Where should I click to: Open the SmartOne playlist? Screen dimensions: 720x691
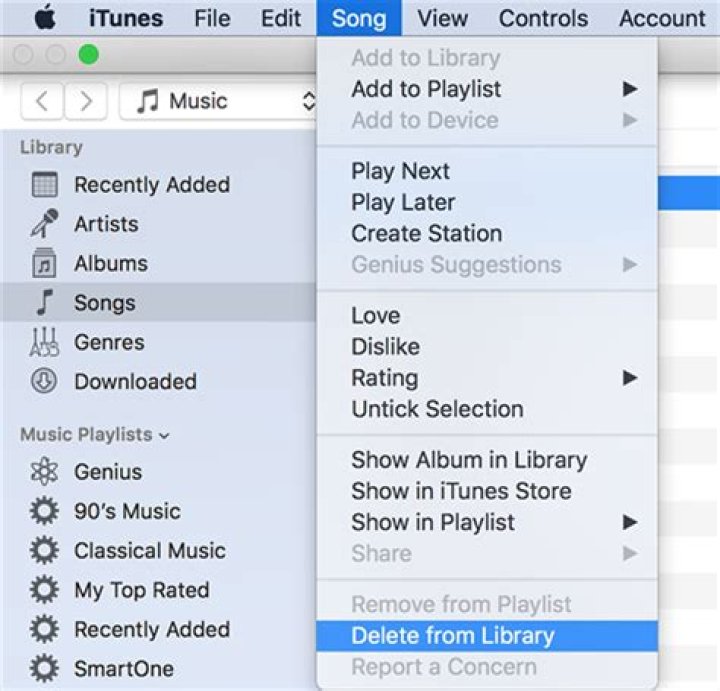(158, 669)
